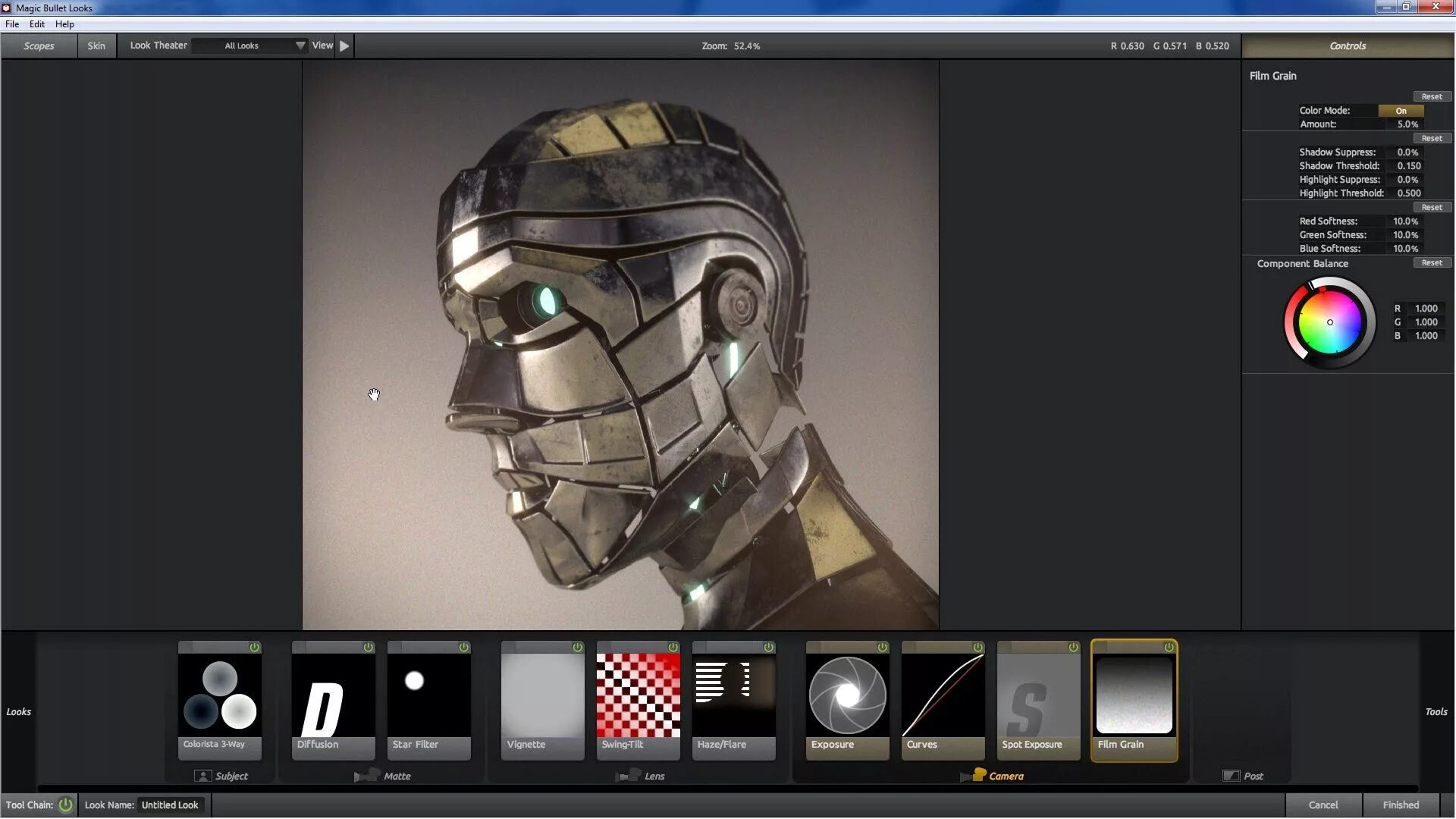Click the Finished button
Screen dimensions: 1456x819
pyautogui.click(x=1401, y=805)
